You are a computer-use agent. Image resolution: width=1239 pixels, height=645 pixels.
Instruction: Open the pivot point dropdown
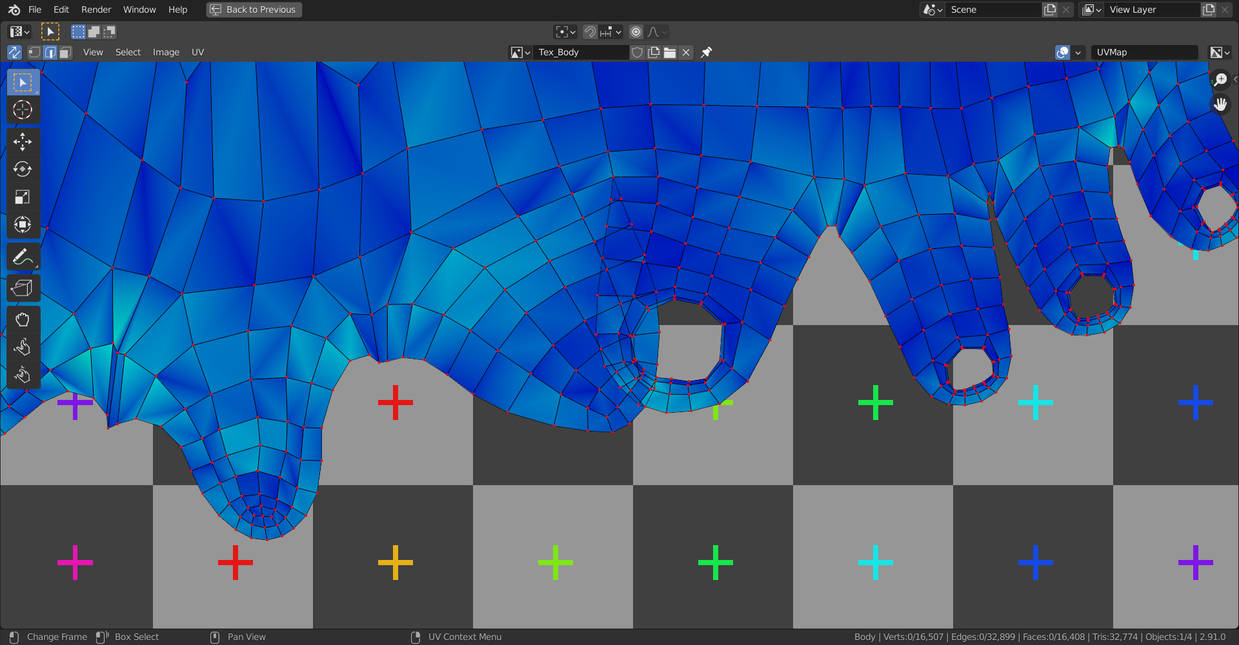click(x=565, y=32)
